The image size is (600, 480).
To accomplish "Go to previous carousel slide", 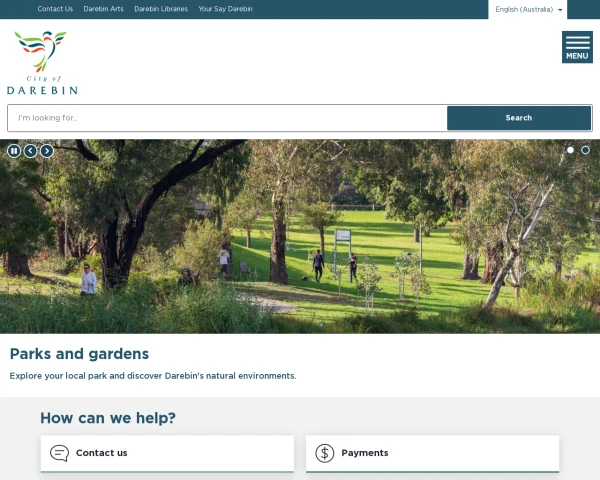I will (x=31, y=151).
